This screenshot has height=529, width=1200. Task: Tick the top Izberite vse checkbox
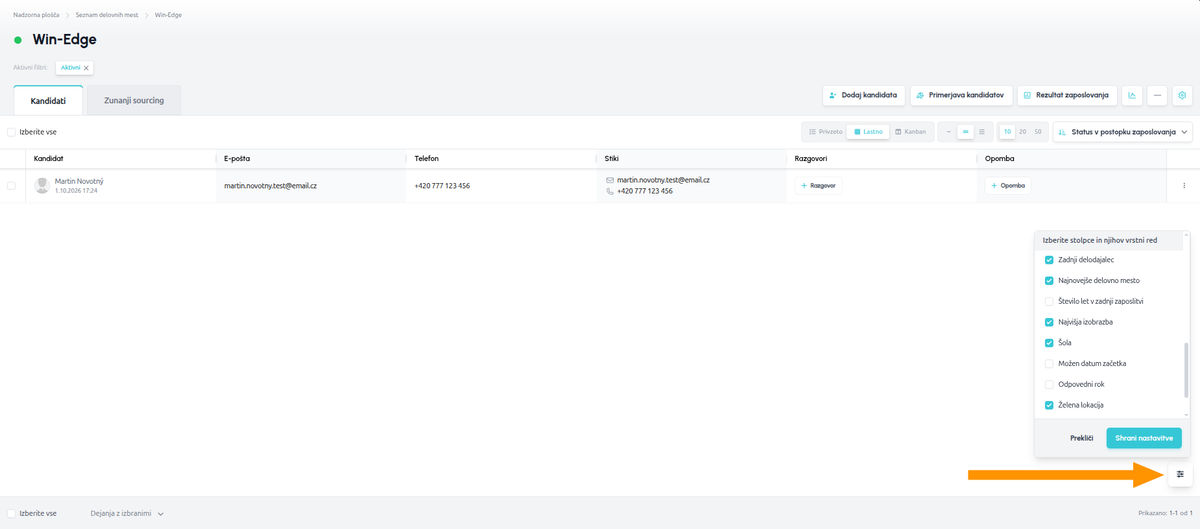11,131
